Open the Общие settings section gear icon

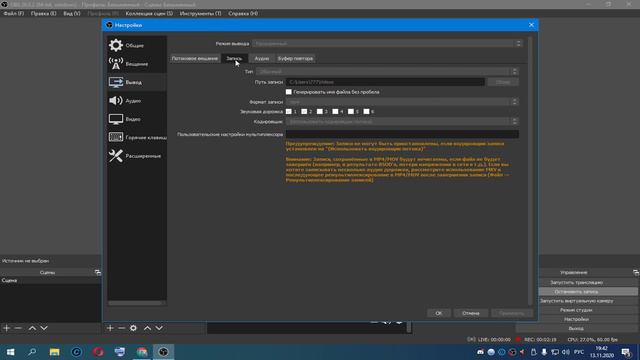116,45
